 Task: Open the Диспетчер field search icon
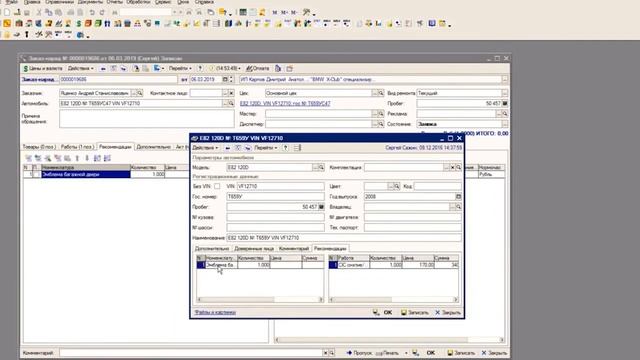(x=381, y=124)
